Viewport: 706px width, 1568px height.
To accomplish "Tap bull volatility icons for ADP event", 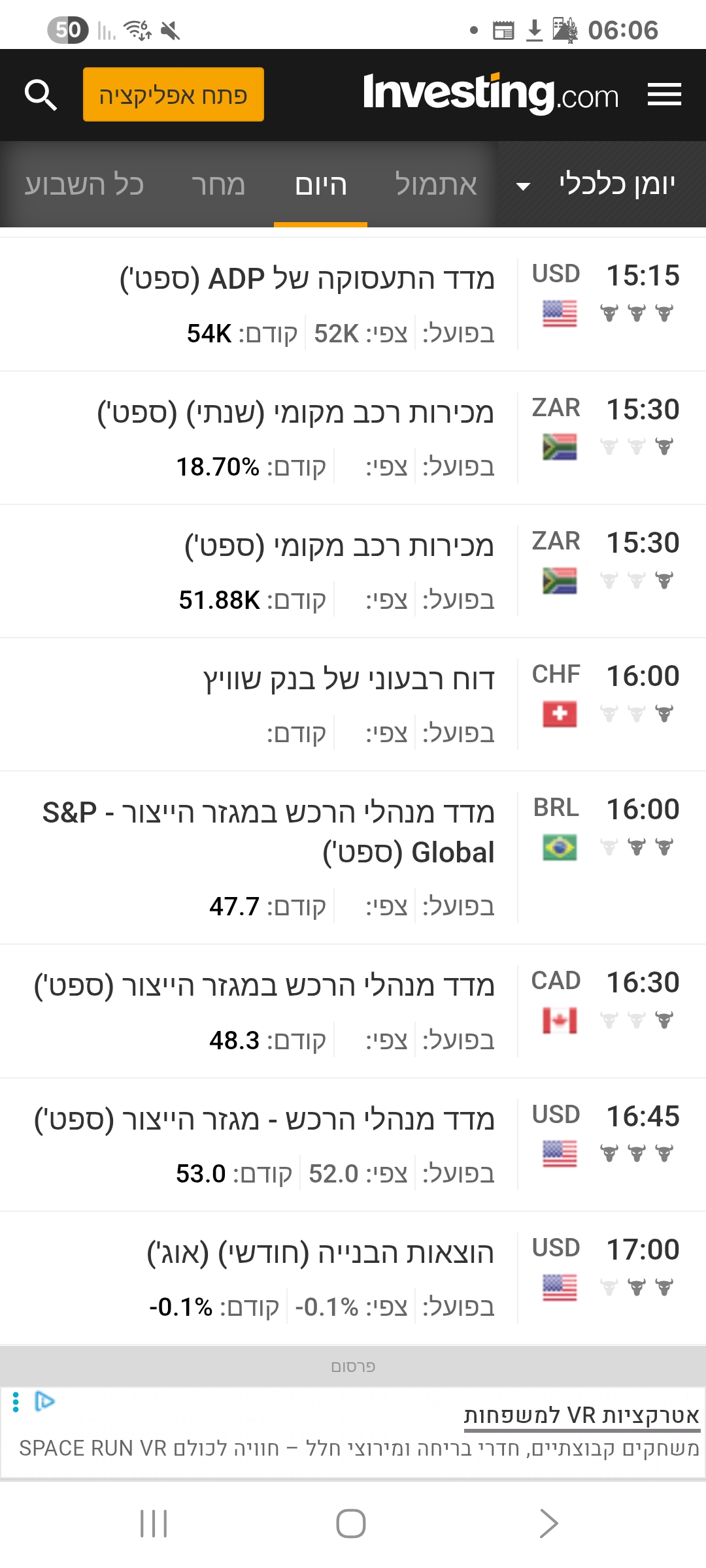I will [x=637, y=314].
